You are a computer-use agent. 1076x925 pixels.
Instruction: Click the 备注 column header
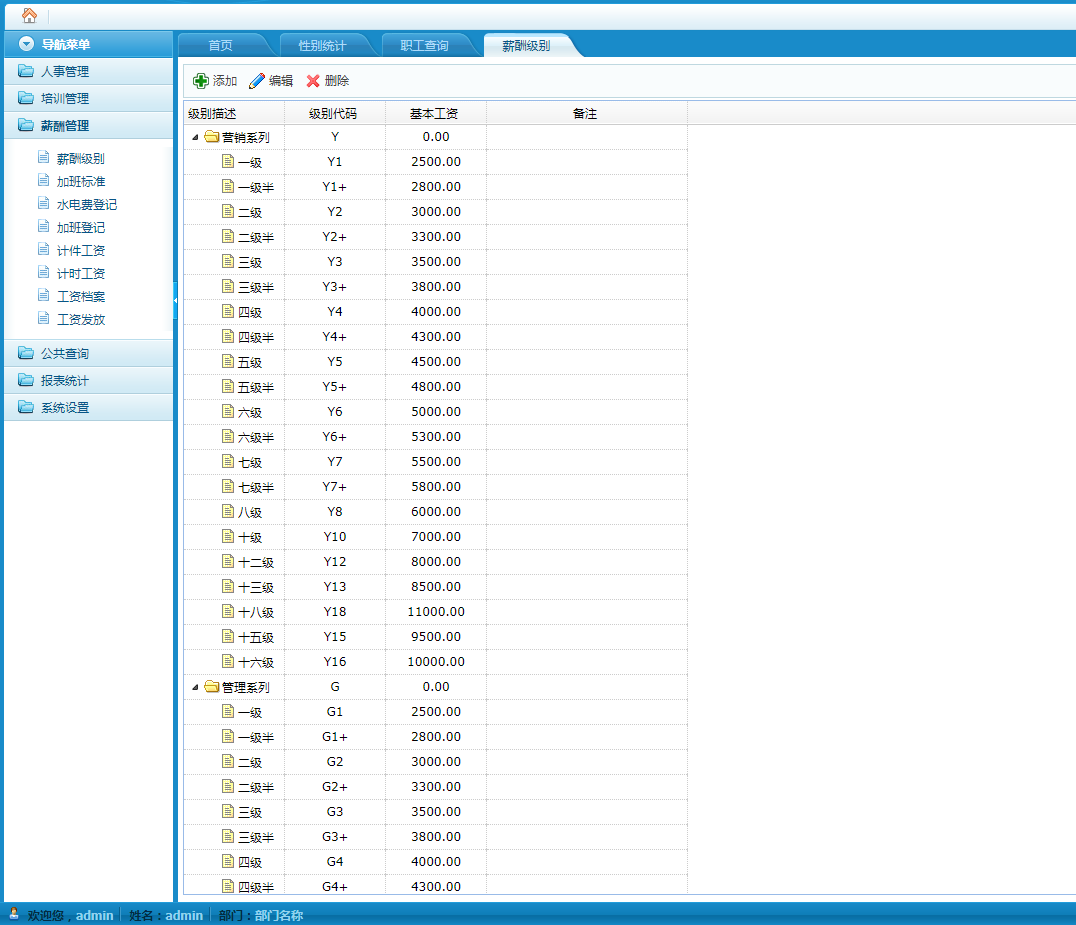[x=587, y=113]
